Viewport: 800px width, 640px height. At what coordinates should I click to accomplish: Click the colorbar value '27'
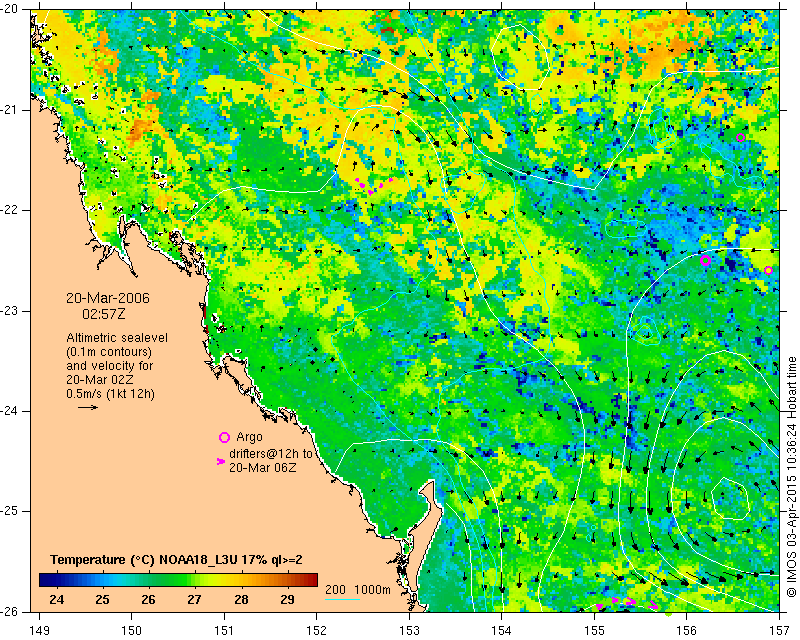pyautogui.click(x=194, y=599)
